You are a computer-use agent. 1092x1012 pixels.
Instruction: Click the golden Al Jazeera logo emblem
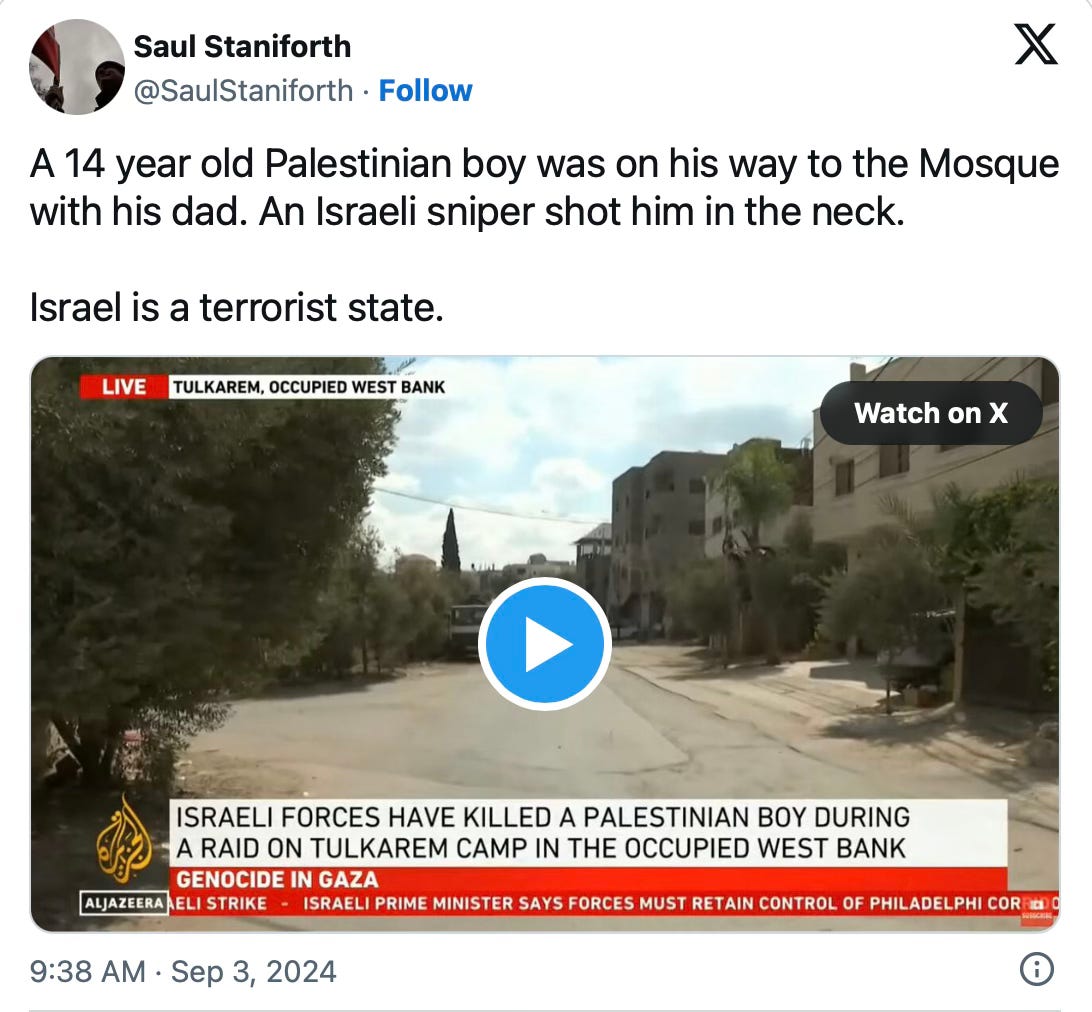click(x=124, y=841)
